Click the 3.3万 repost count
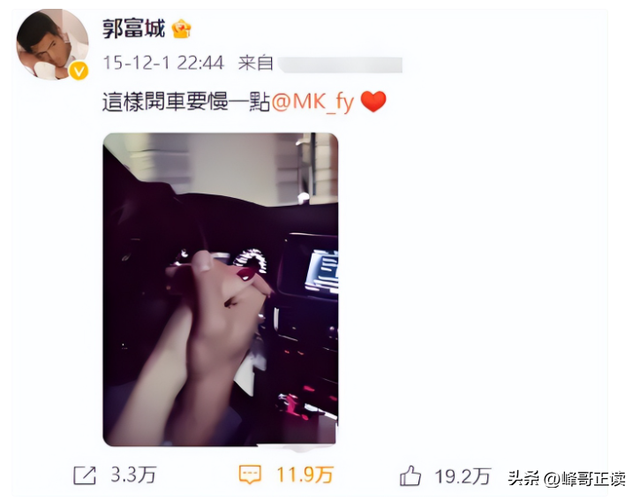 (133, 475)
